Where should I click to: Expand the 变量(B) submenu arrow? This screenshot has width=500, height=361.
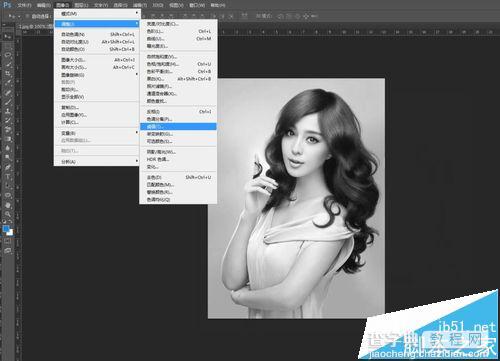click(x=136, y=132)
